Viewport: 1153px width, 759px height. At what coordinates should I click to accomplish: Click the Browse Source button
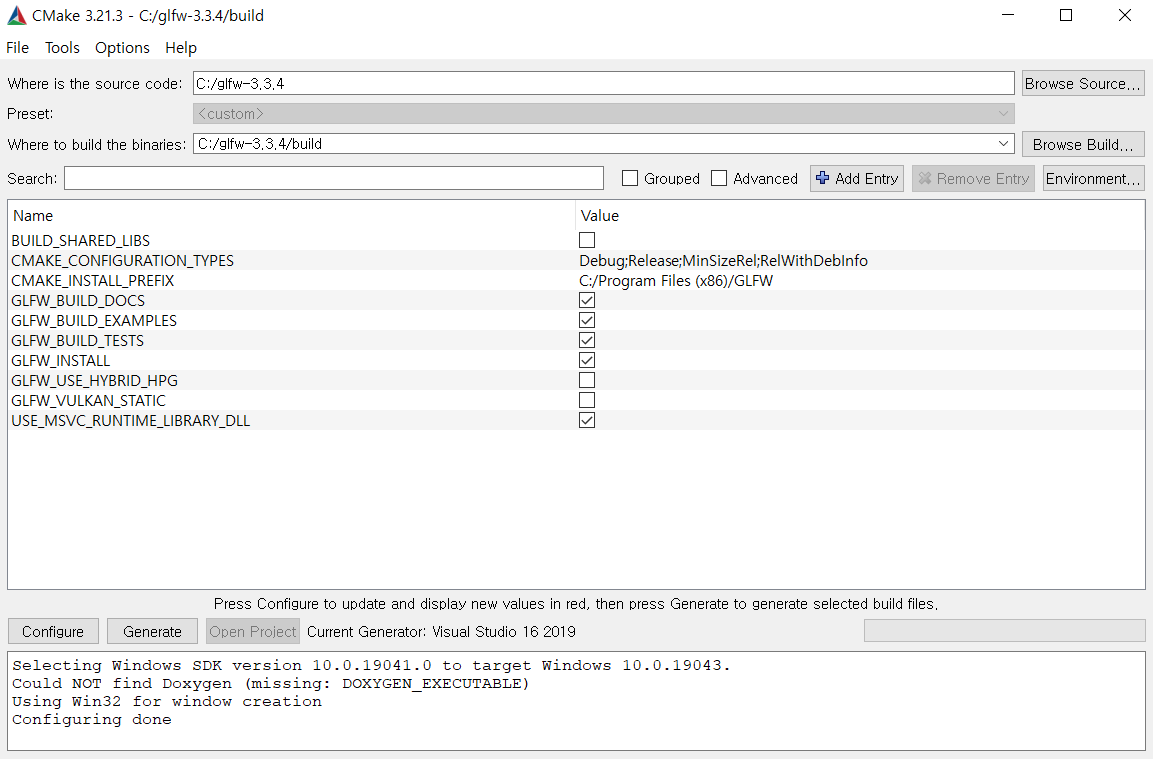pos(1082,83)
